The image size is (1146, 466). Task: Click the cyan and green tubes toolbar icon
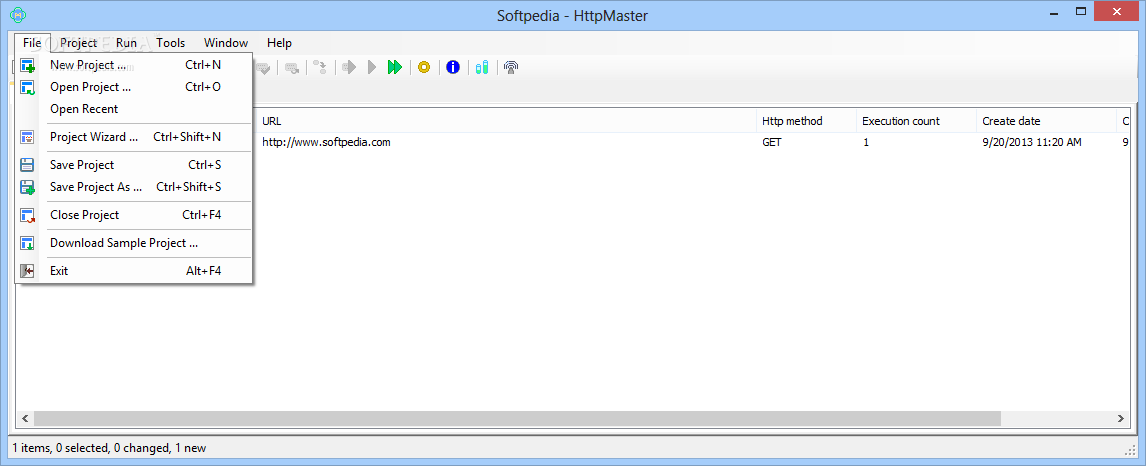click(x=481, y=67)
